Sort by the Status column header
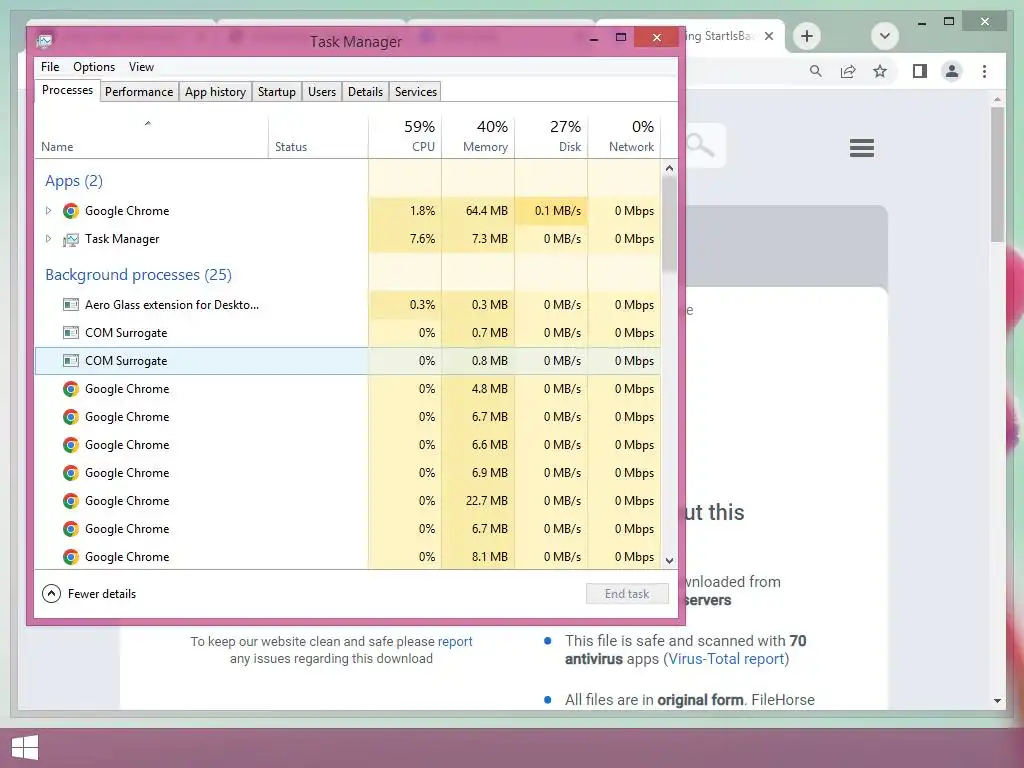This screenshot has width=1024, height=768. click(x=318, y=137)
